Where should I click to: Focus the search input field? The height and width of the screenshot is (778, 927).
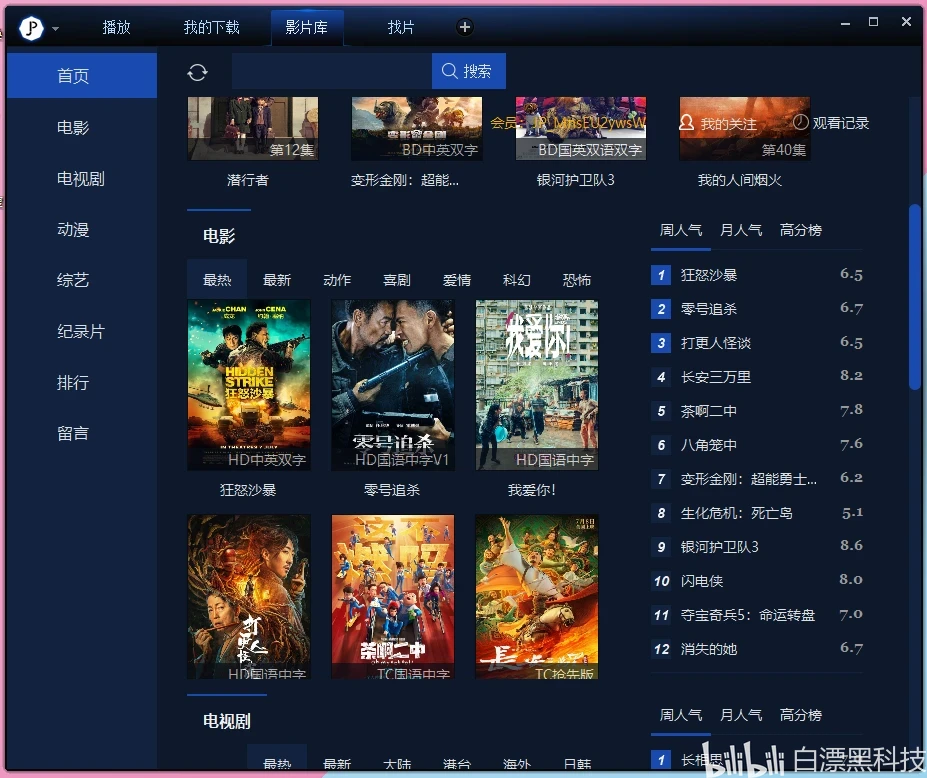click(x=332, y=71)
